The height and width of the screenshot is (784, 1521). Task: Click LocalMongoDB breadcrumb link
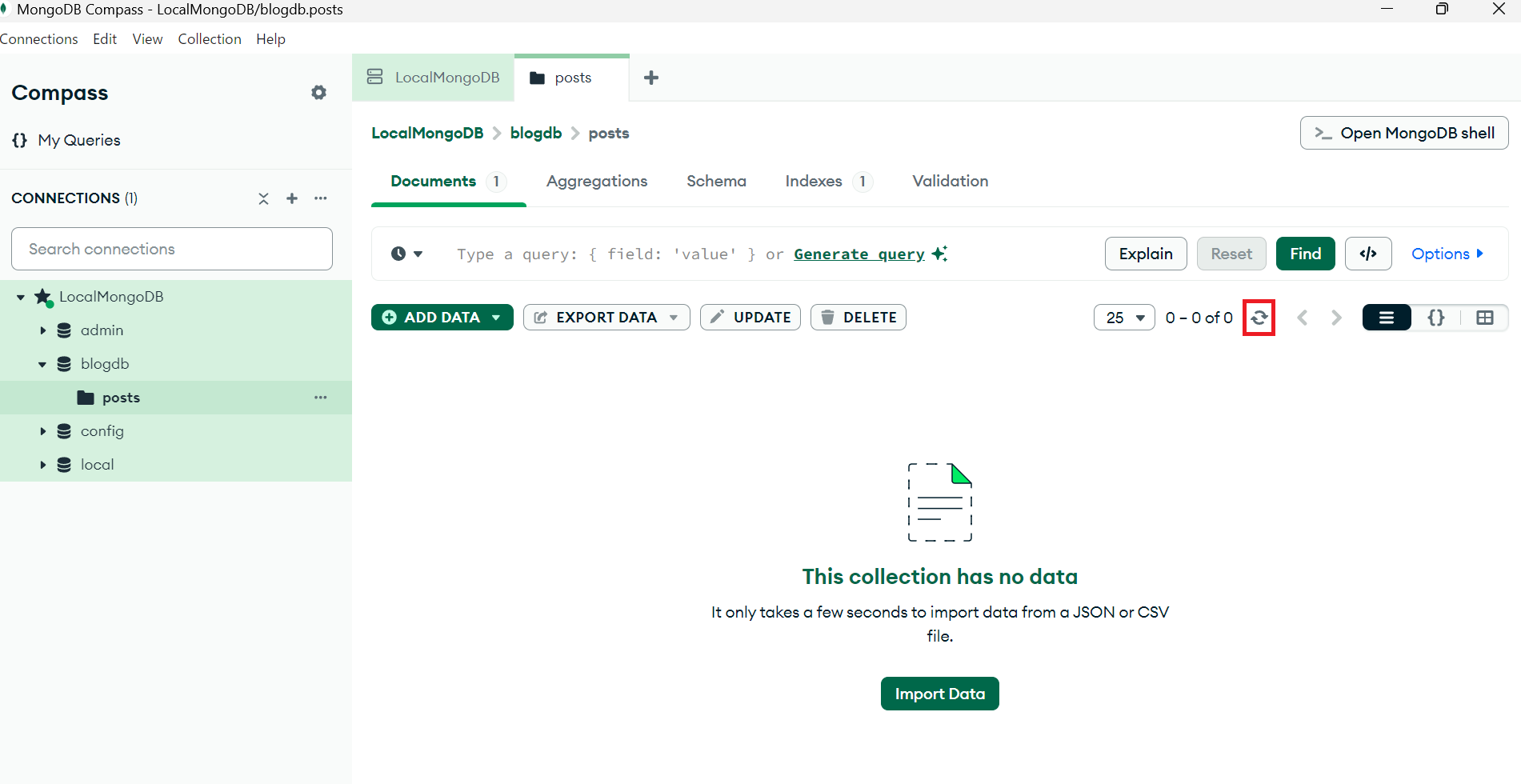click(x=427, y=133)
